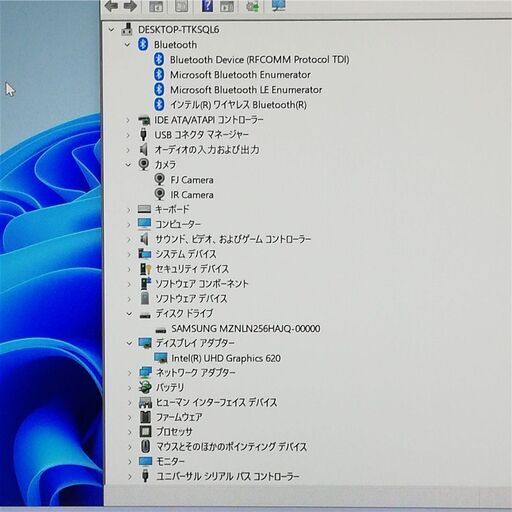This screenshot has width=512, height=512.
Task: Expand the ユニバーサル シリアル バス コントローラー node
Action: (130, 477)
